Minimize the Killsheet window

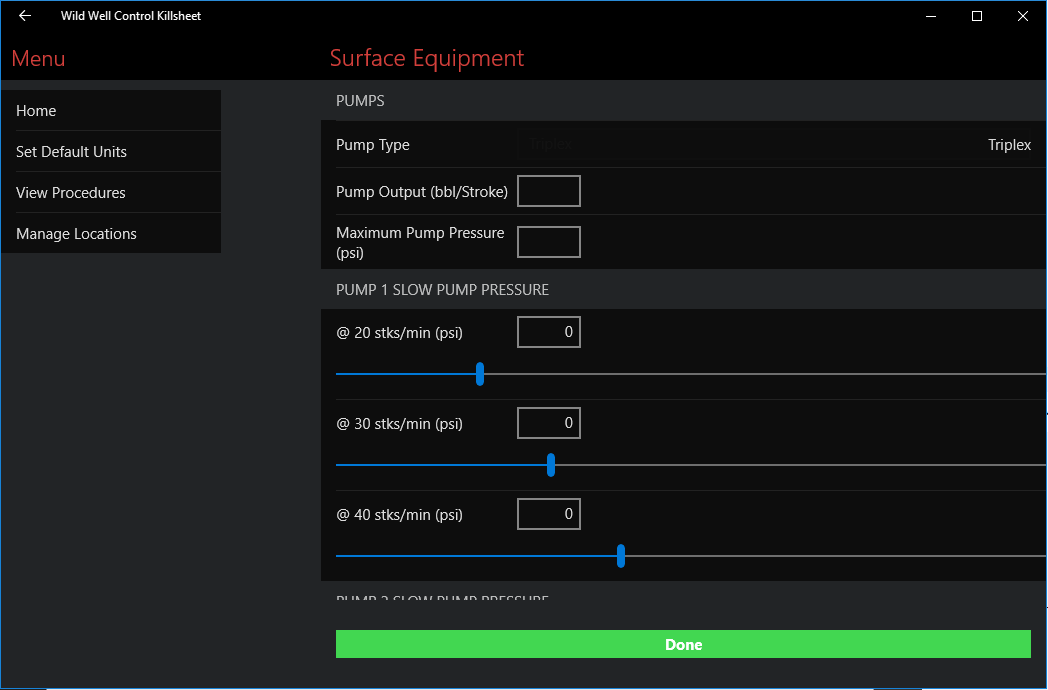pyautogui.click(x=931, y=16)
